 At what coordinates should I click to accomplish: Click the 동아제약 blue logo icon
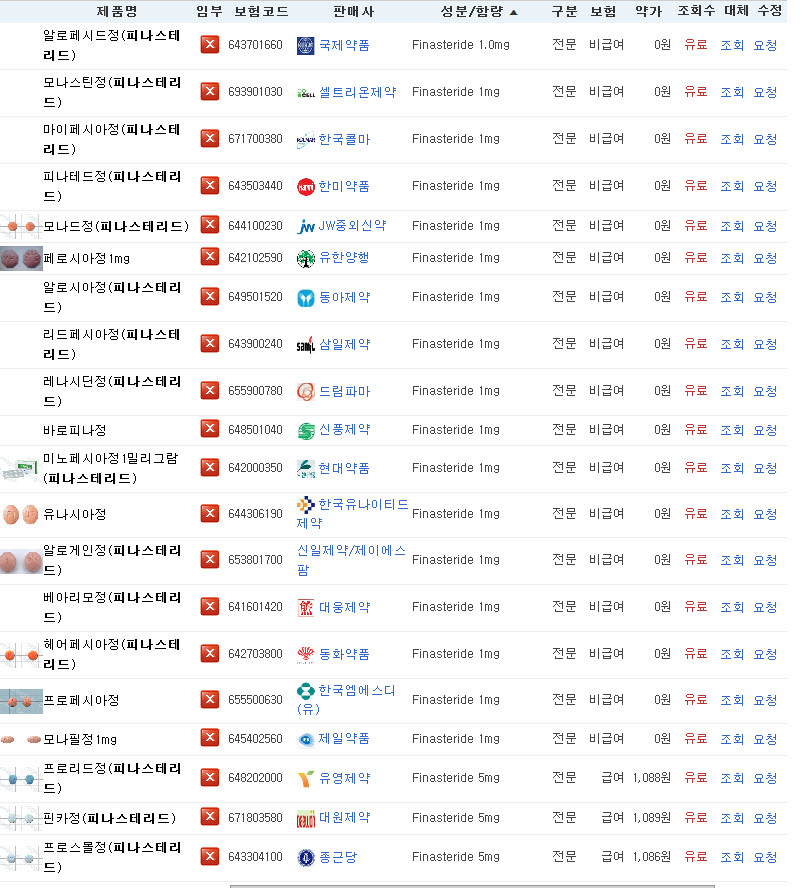[306, 298]
